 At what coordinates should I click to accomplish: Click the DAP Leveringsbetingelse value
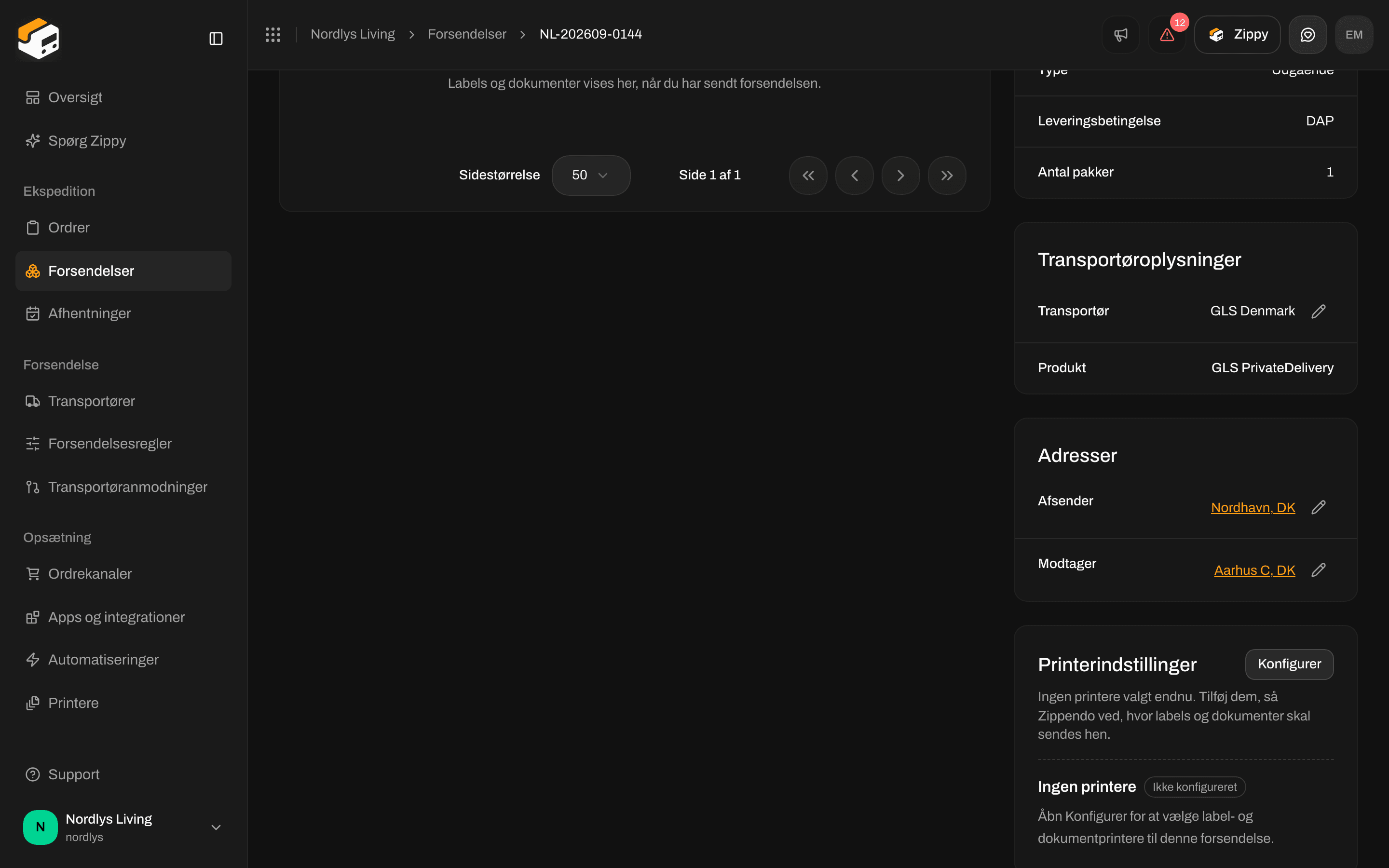(x=1319, y=121)
